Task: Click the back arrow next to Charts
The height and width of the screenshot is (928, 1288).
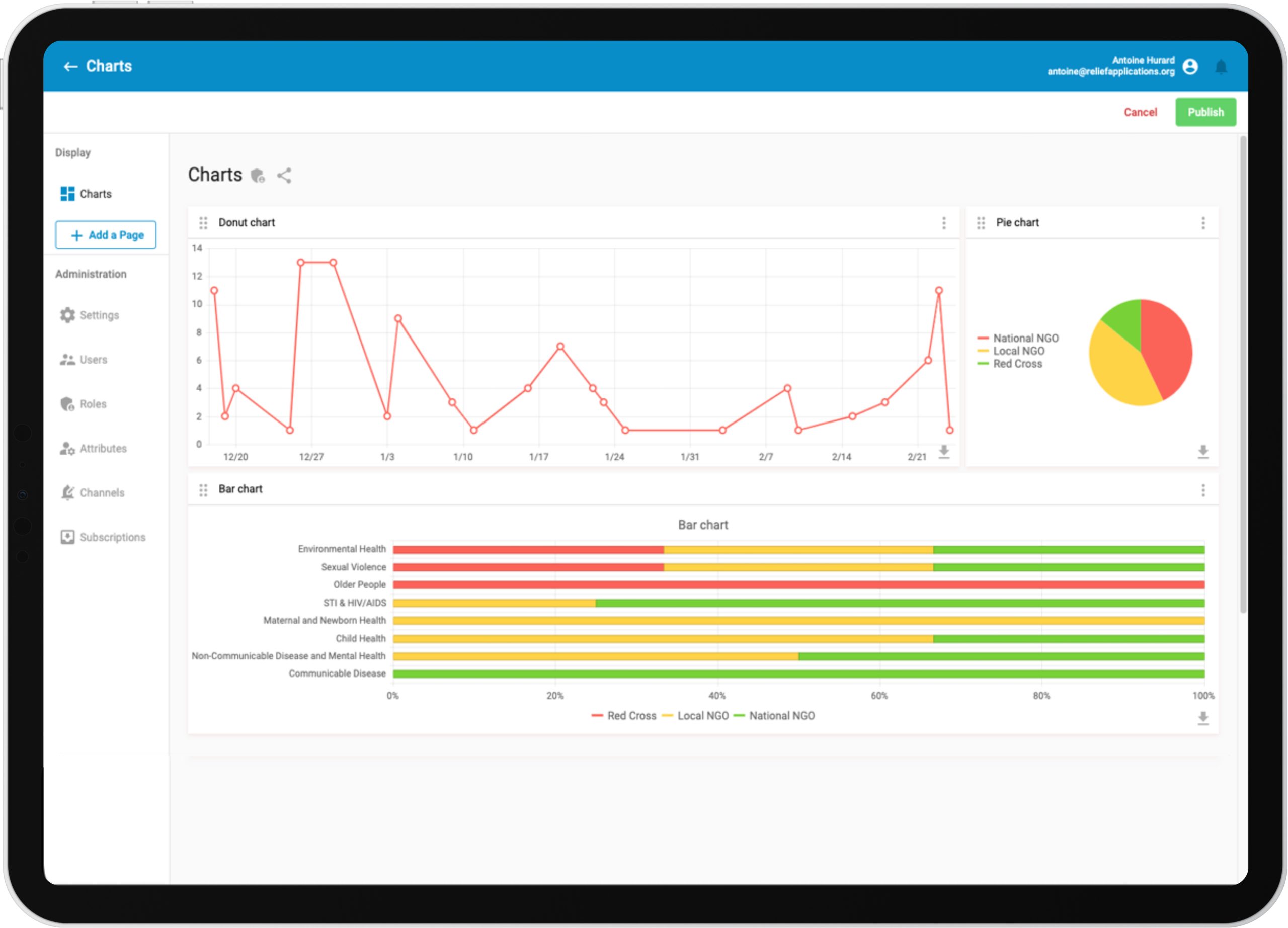Action: tap(70, 67)
